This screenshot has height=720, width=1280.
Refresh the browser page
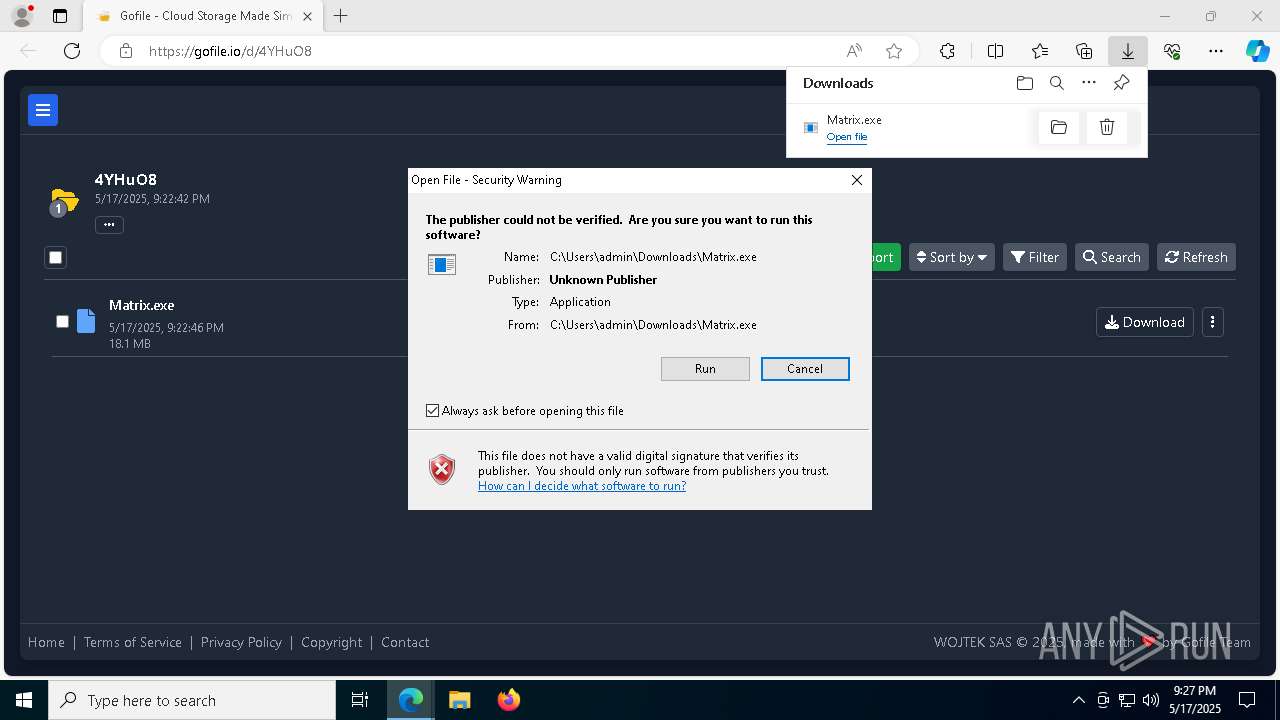(x=72, y=51)
